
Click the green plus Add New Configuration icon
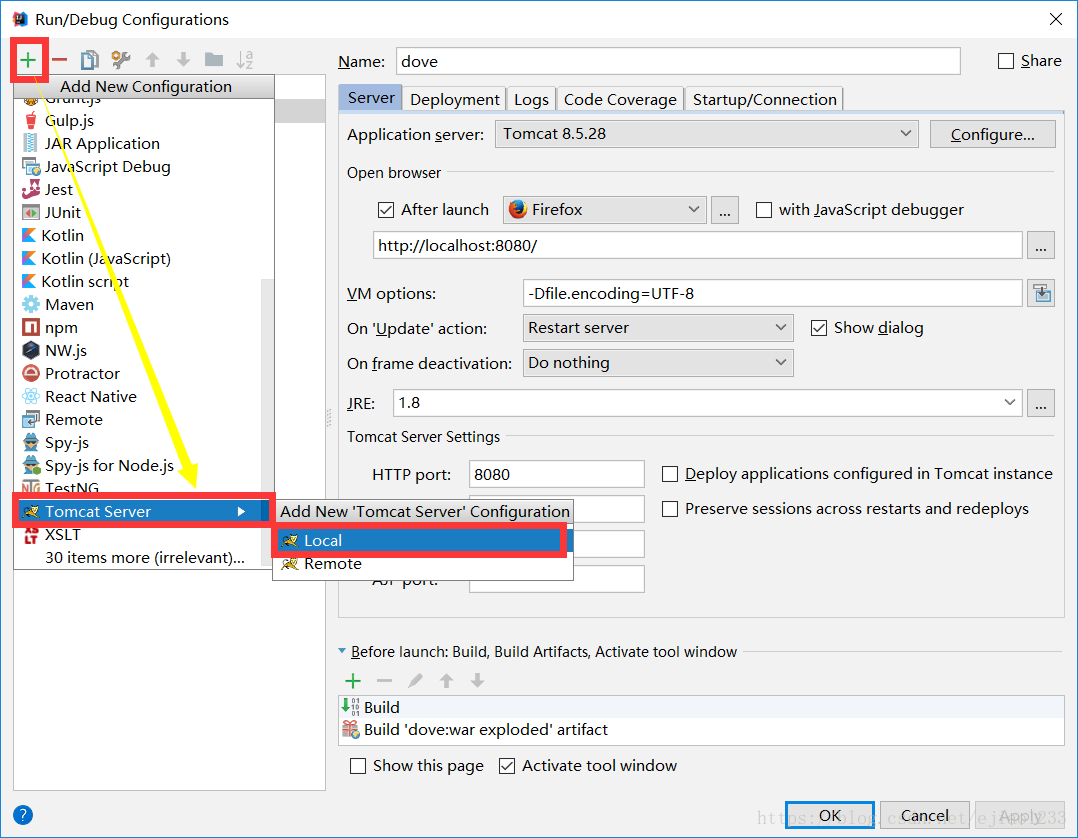(28, 60)
